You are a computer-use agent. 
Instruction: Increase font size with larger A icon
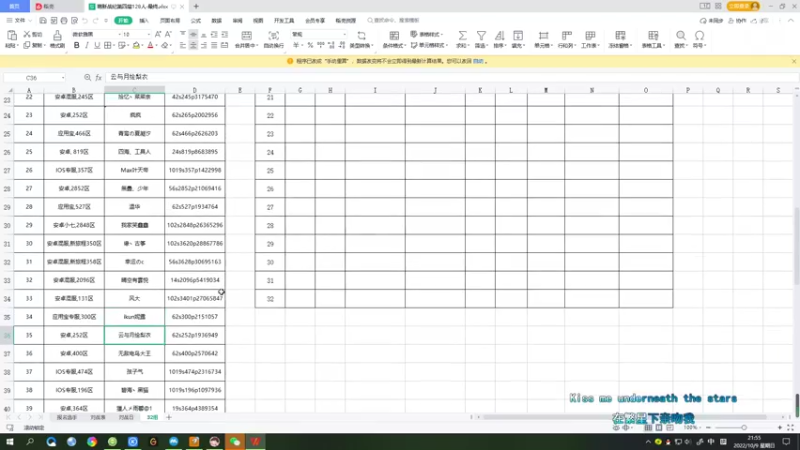pyautogui.click(x=158, y=34)
